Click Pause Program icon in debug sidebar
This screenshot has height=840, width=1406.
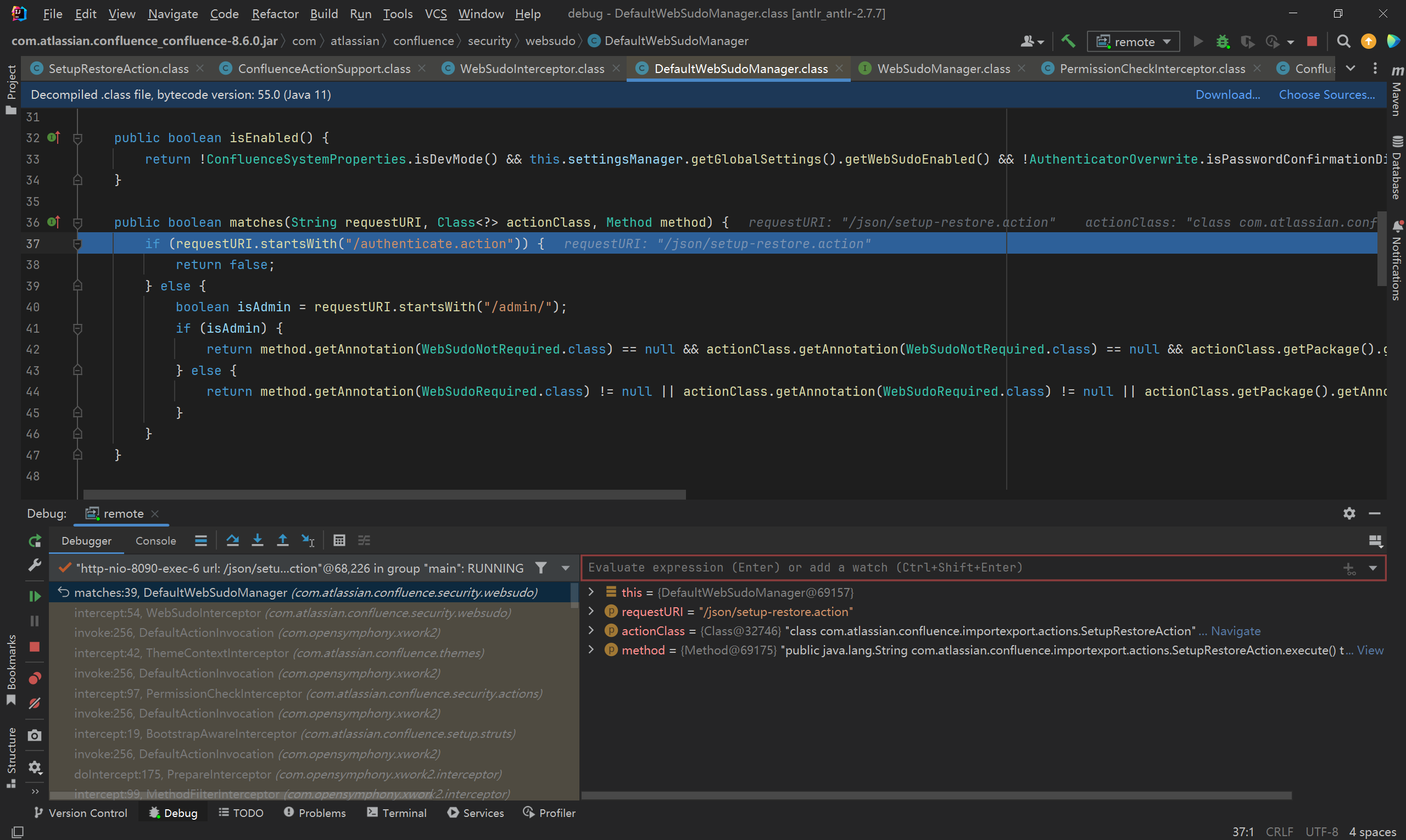click(35, 621)
